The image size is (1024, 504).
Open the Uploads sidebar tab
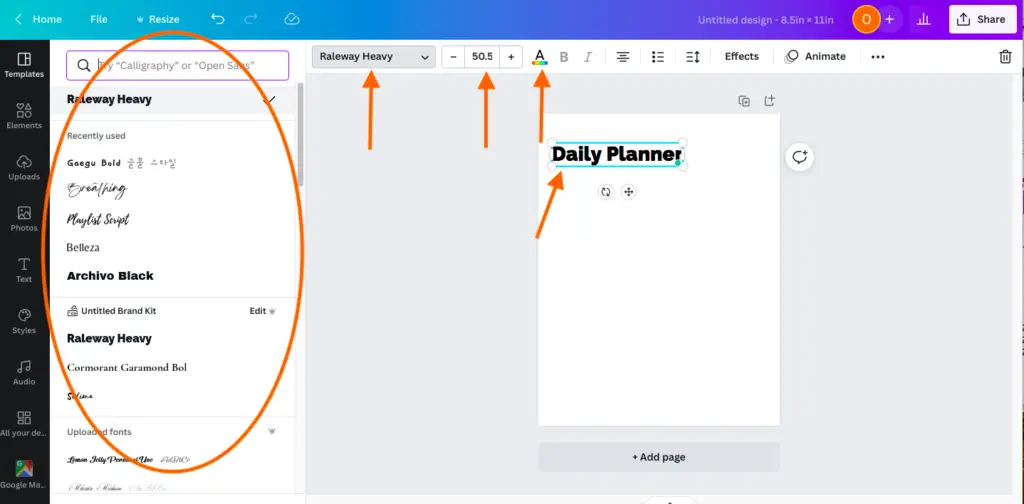(24, 168)
